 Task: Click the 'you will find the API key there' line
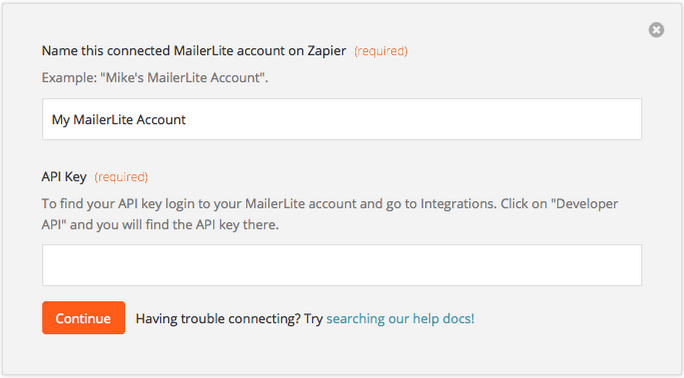[188, 225]
